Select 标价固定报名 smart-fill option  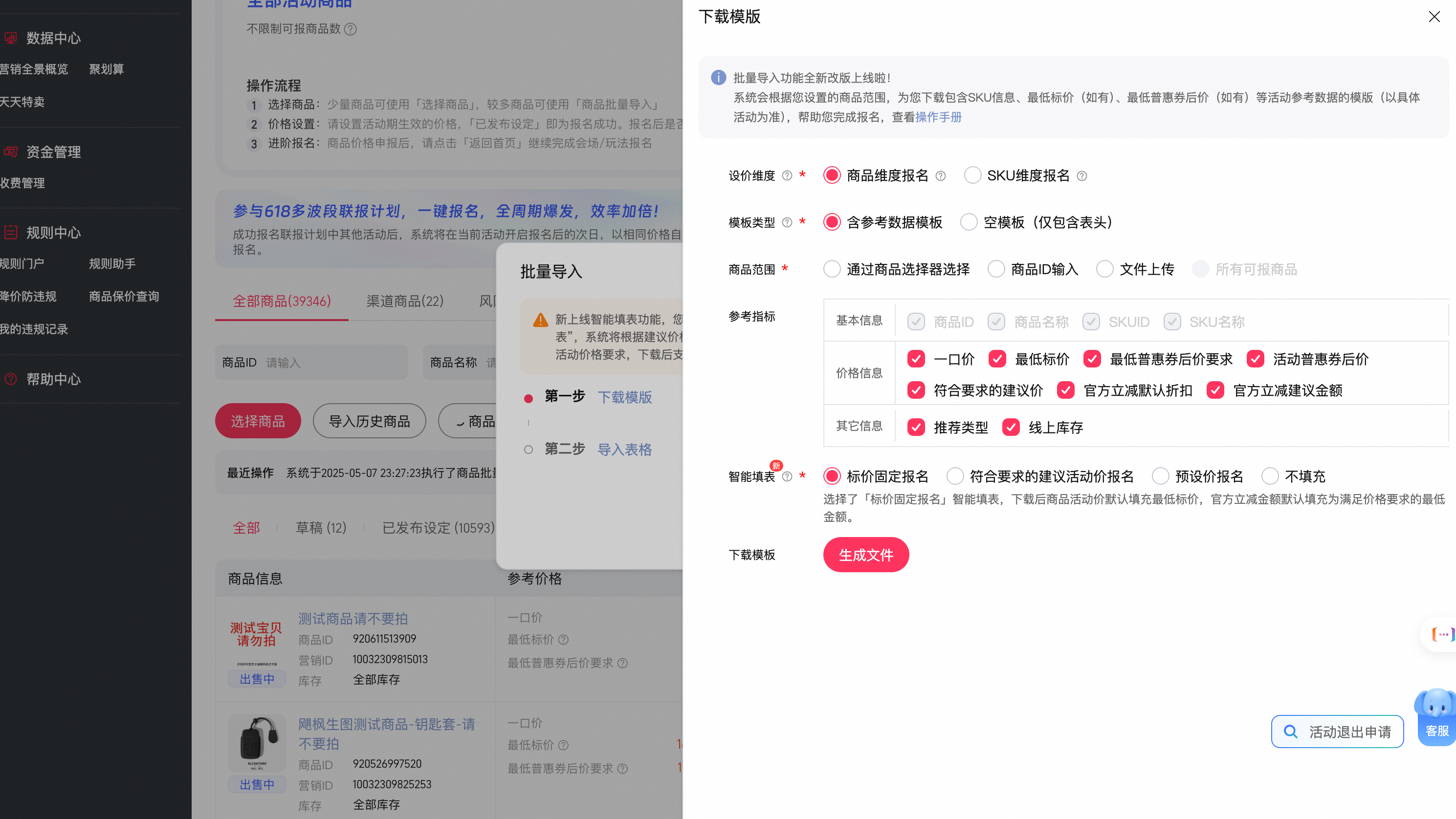click(832, 477)
